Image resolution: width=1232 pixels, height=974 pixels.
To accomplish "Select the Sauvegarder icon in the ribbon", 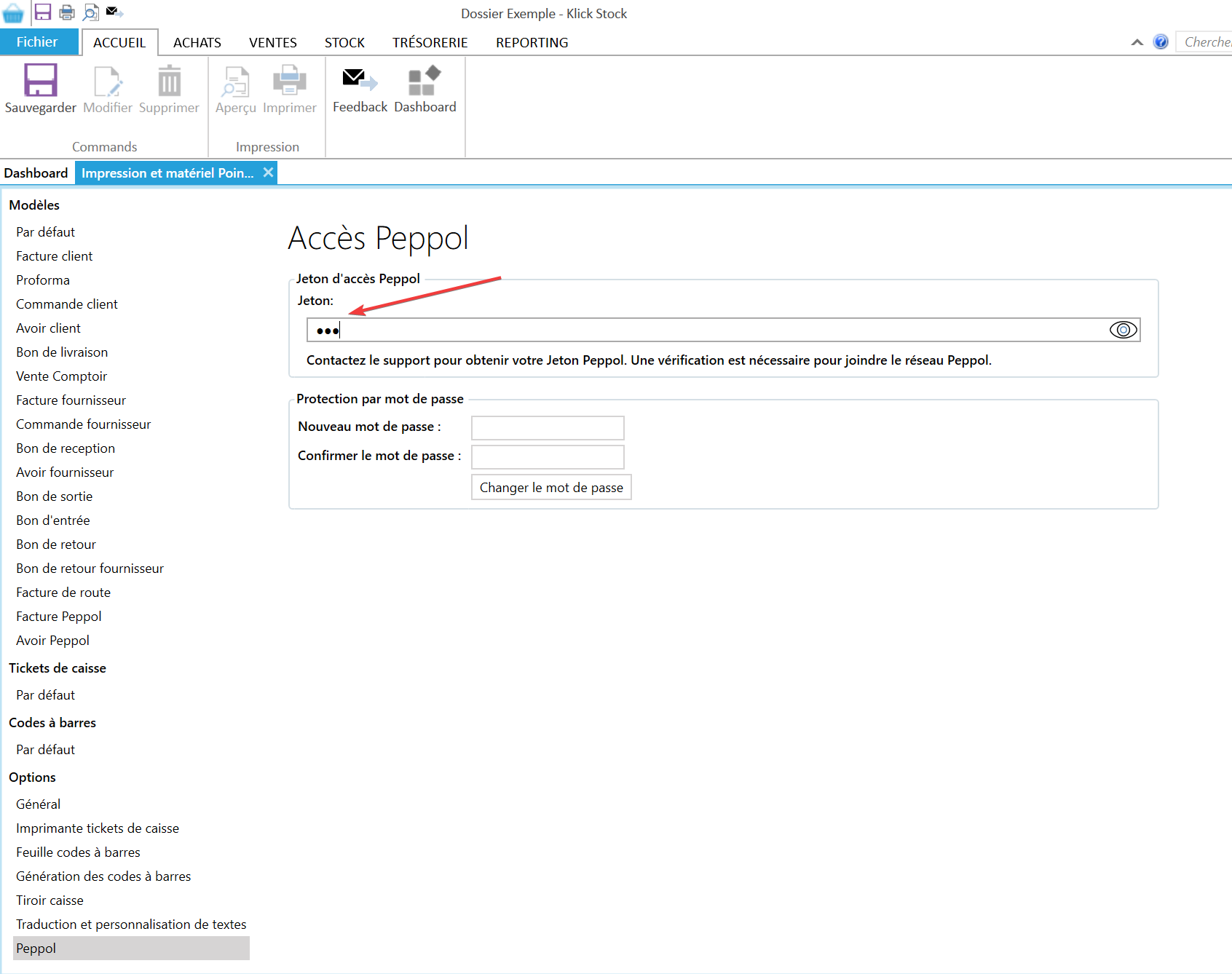I will [x=40, y=84].
